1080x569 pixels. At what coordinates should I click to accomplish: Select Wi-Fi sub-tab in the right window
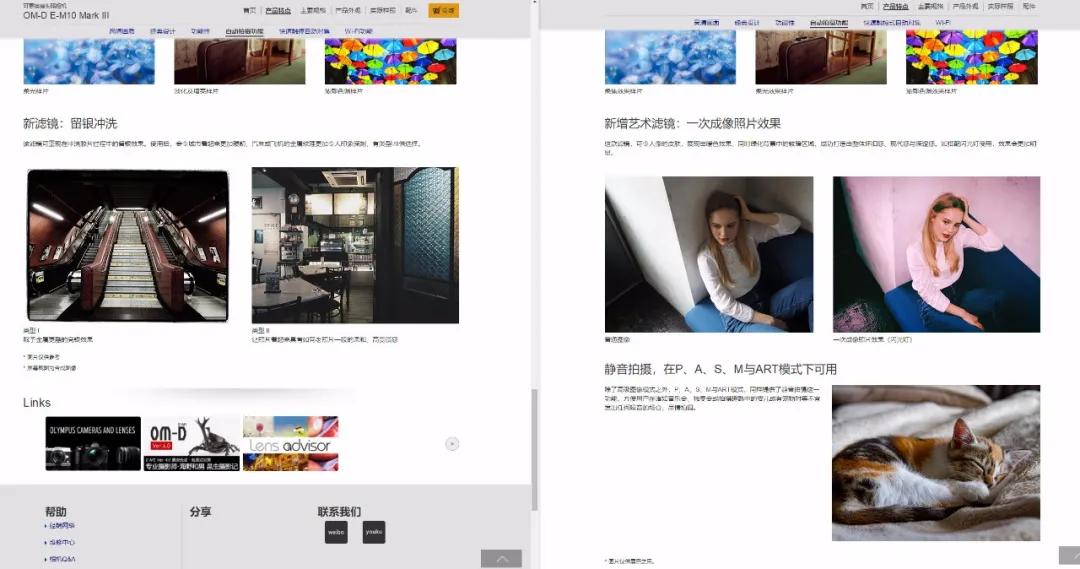[x=943, y=23]
